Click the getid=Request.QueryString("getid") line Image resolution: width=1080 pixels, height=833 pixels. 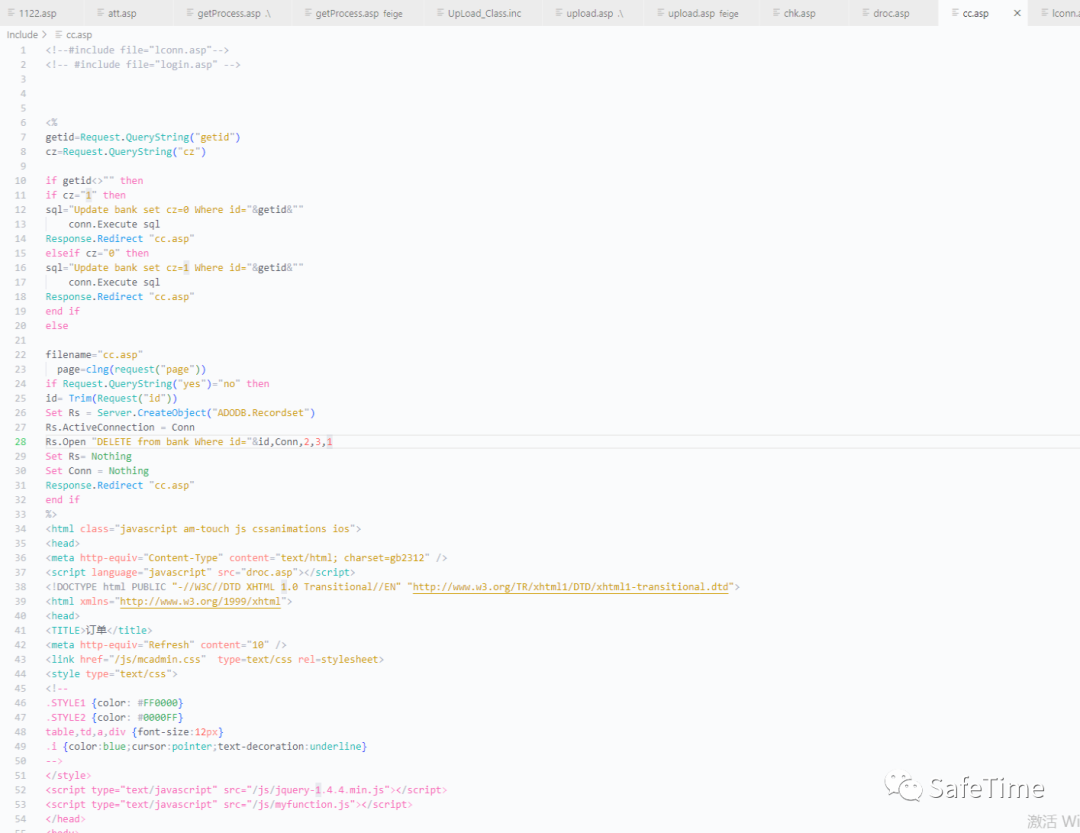pos(143,137)
